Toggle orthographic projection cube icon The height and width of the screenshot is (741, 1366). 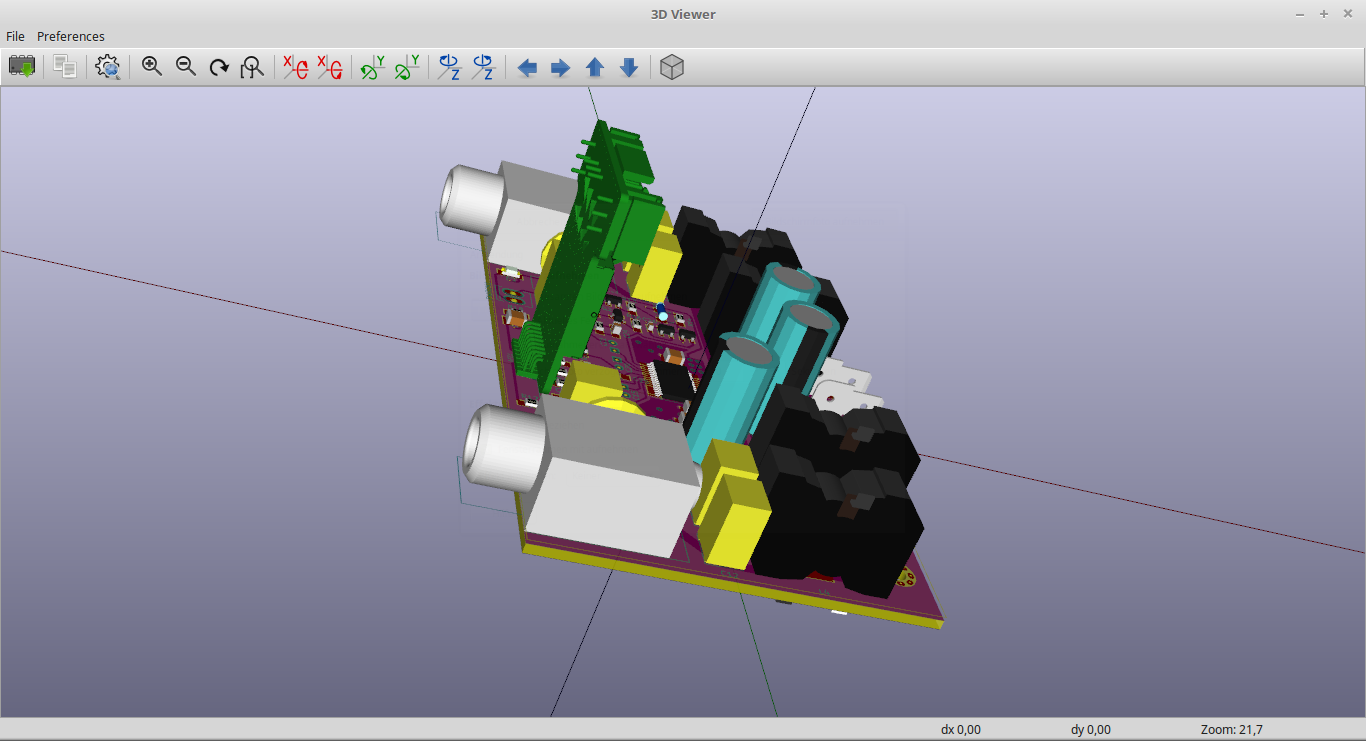pyautogui.click(x=672, y=67)
